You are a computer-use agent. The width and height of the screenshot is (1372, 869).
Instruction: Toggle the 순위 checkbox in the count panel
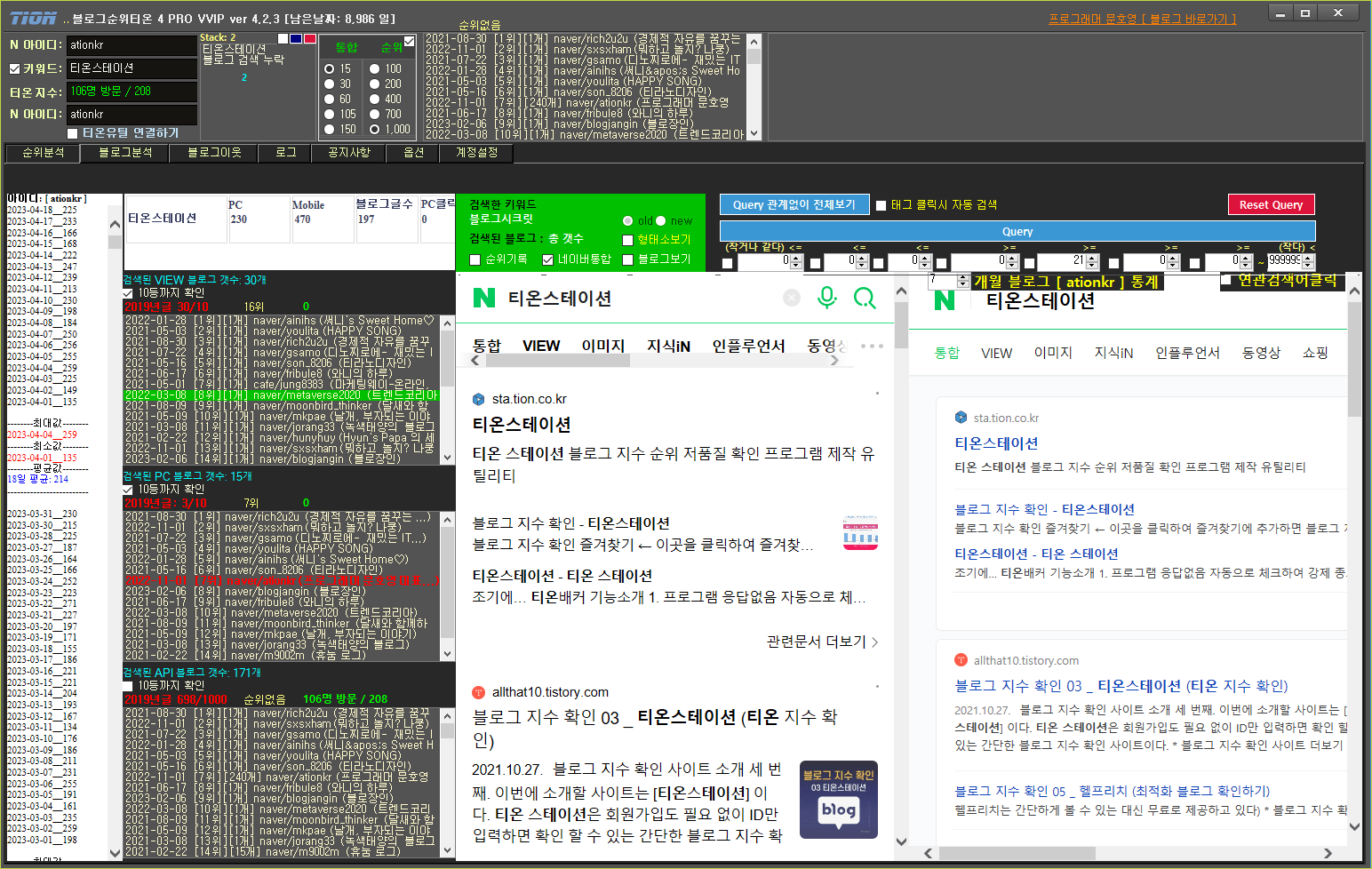[410, 41]
